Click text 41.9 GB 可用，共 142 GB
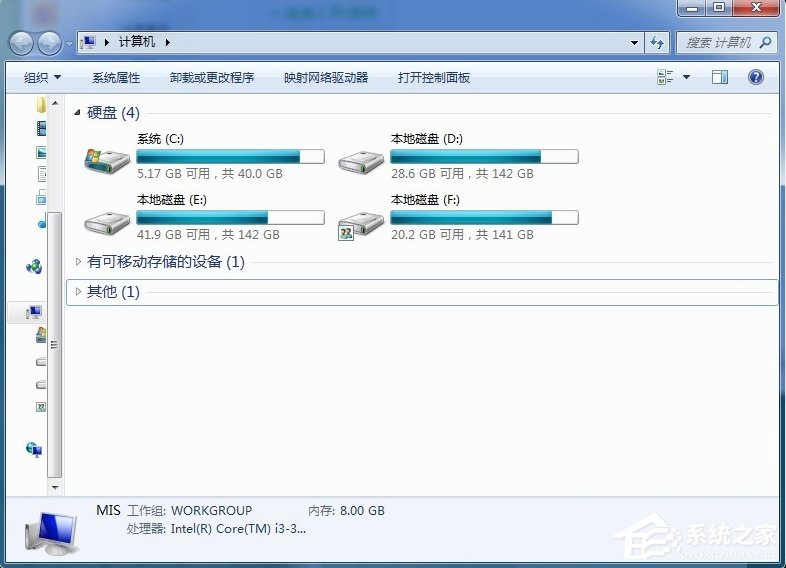786x568 pixels. tap(209, 235)
